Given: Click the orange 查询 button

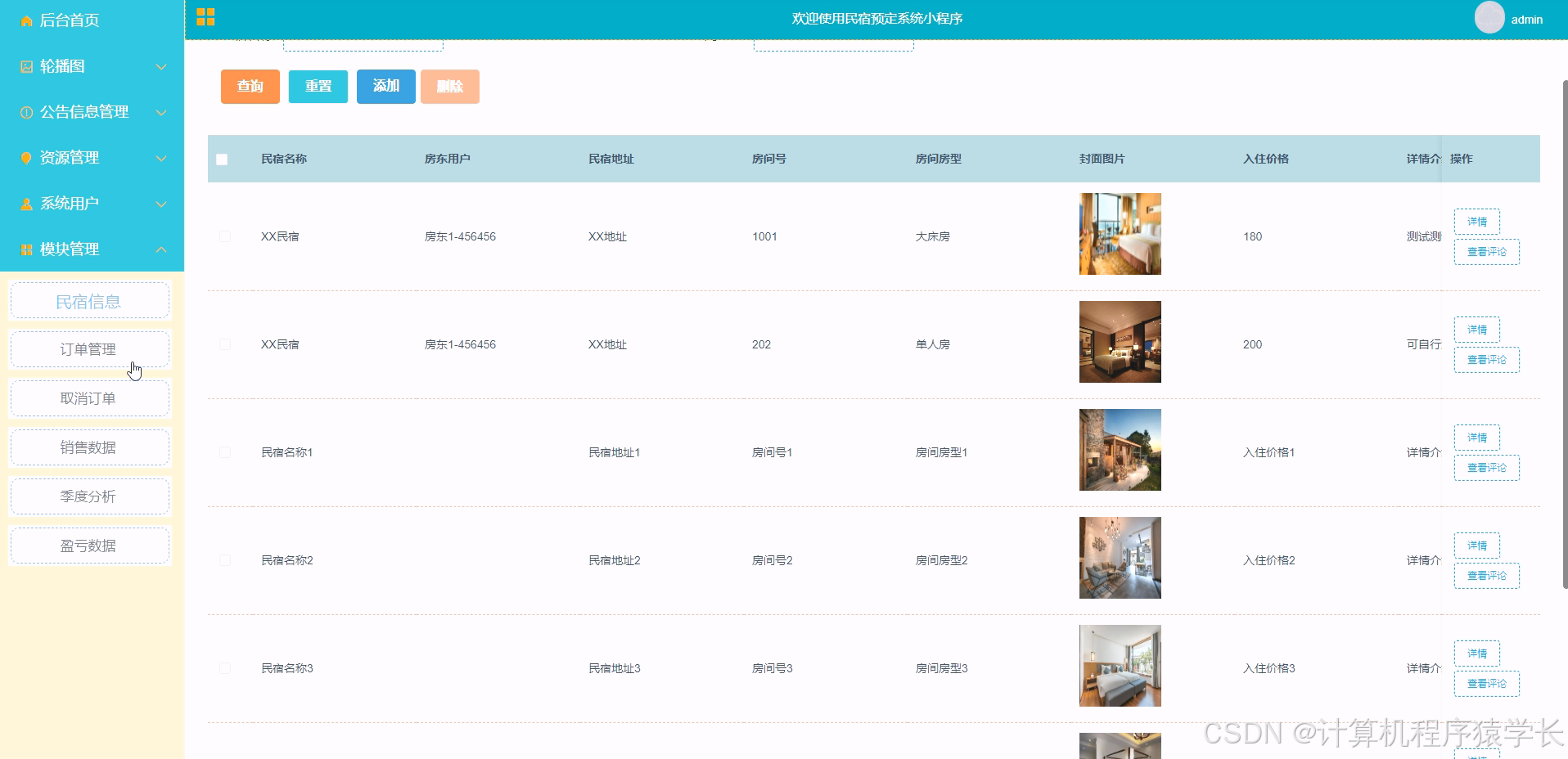Looking at the screenshot, I should (x=250, y=86).
